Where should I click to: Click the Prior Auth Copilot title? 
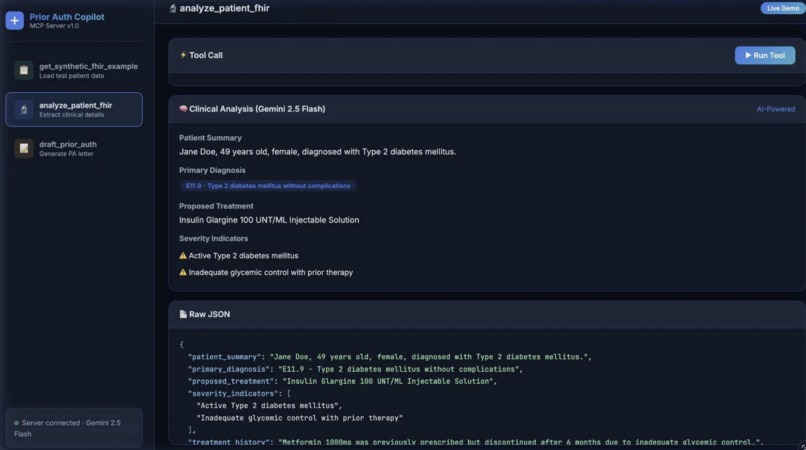[67, 17]
